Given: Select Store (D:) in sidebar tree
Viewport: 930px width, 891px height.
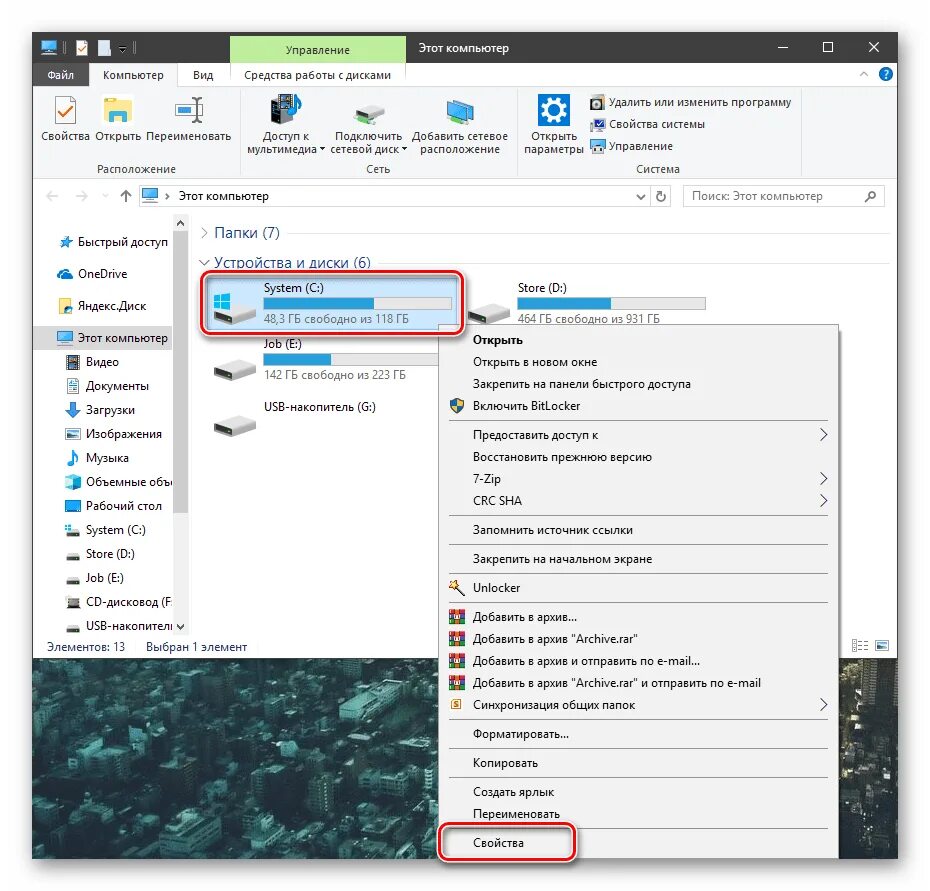Looking at the screenshot, I should [100, 554].
